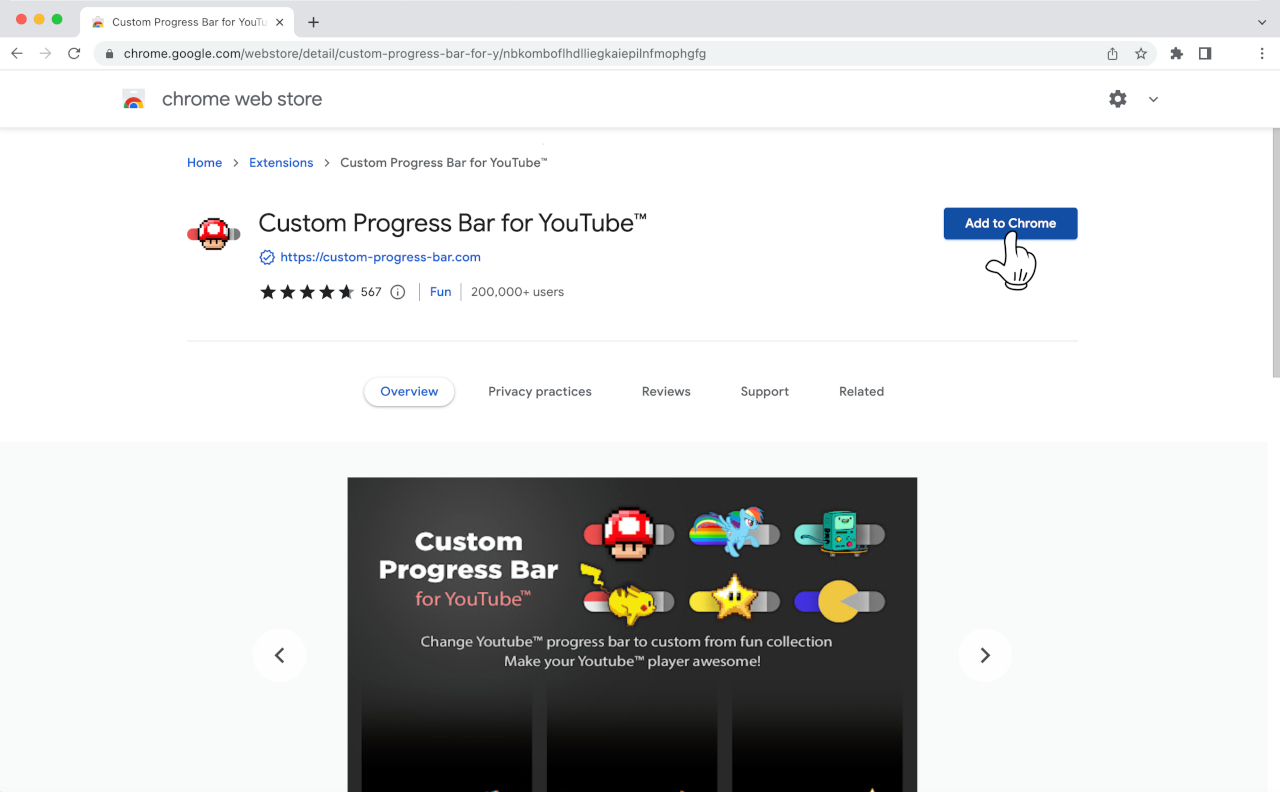
Task: Click the browser forward arrow
Action: point(45,54)
